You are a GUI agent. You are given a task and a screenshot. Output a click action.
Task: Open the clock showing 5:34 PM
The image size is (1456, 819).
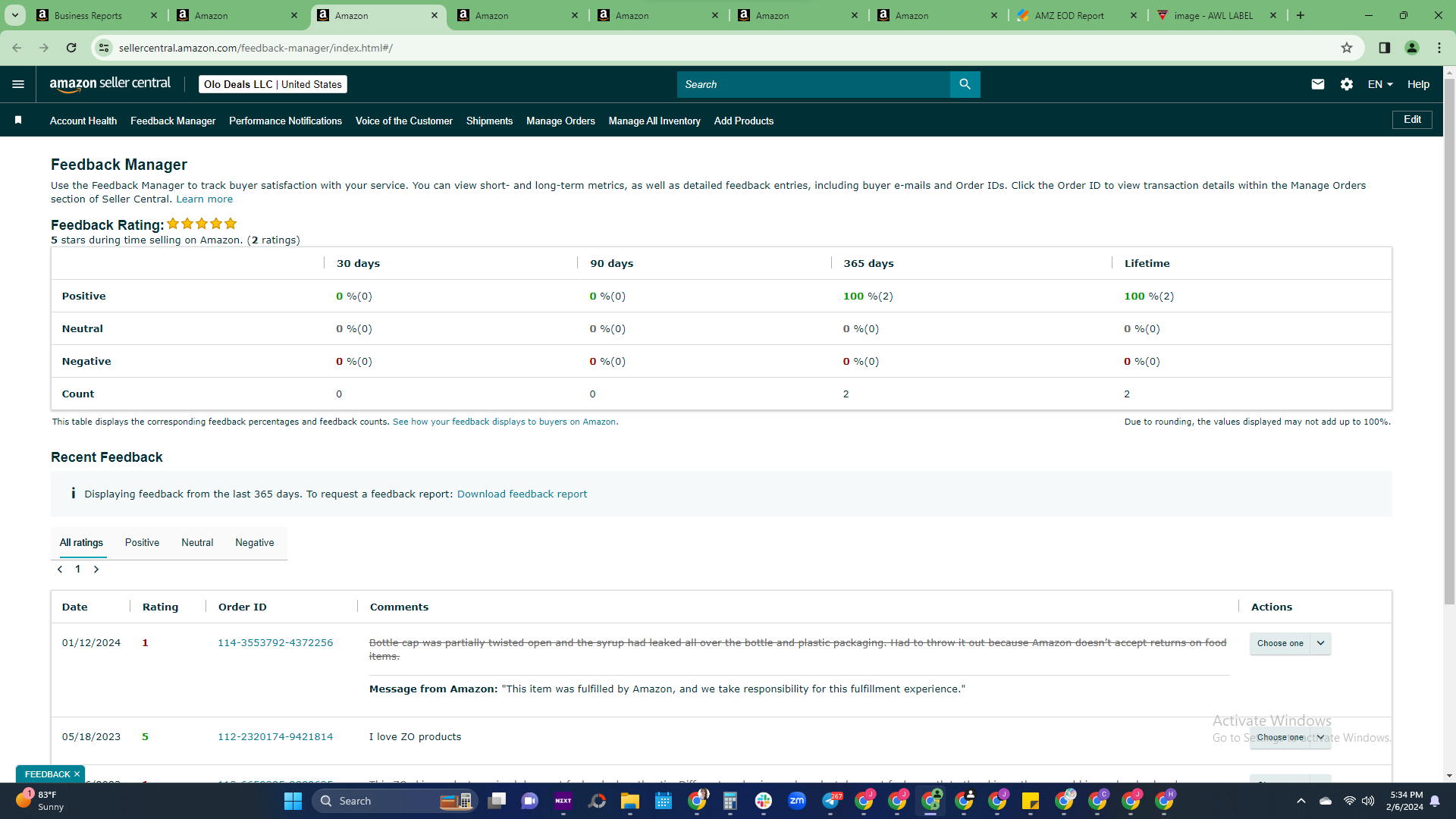point(1405,801)
